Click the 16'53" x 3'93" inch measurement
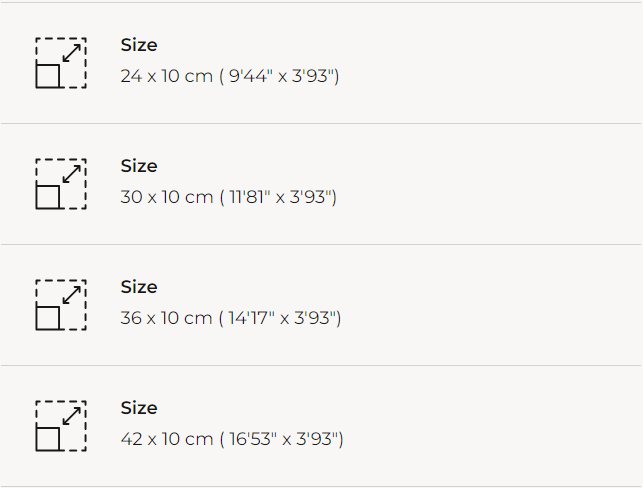 pos(284,439)
